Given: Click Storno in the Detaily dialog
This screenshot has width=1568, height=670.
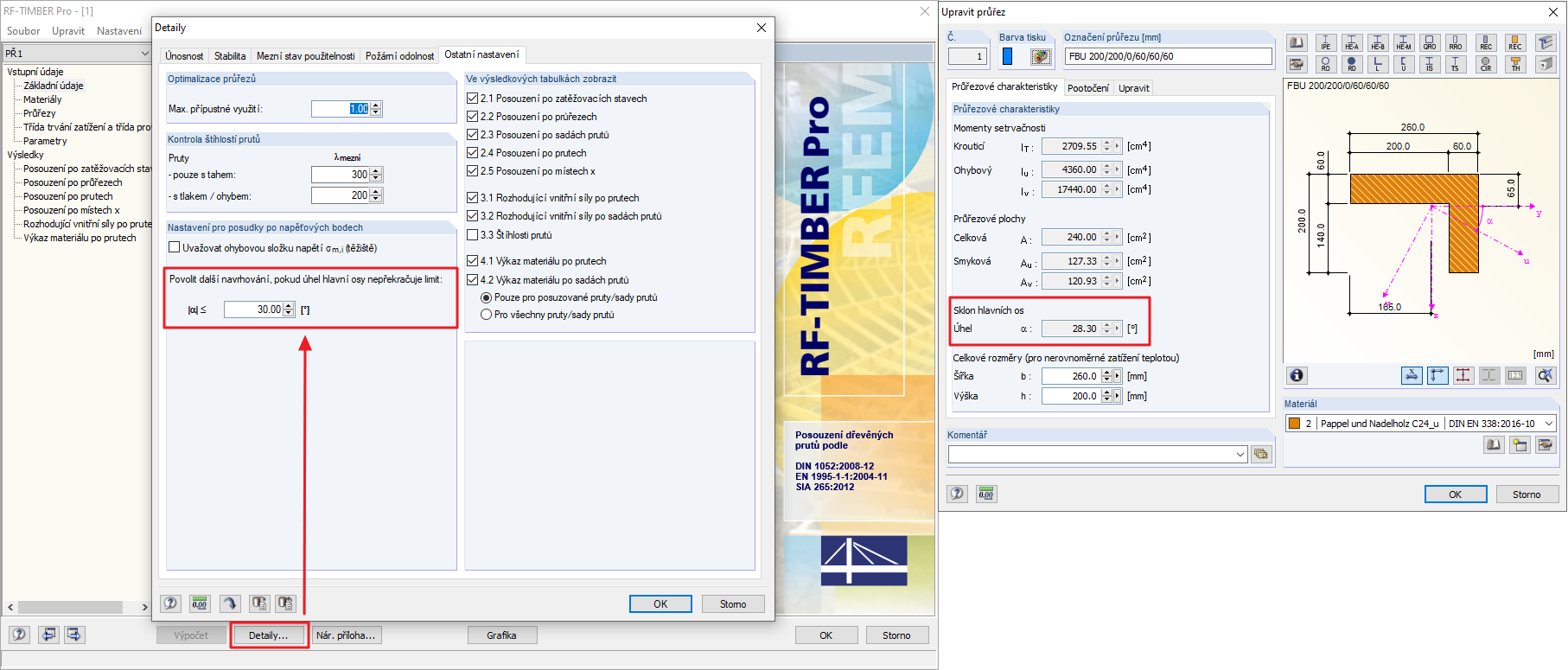Looking at the screenshot, I should pos(733,603).
